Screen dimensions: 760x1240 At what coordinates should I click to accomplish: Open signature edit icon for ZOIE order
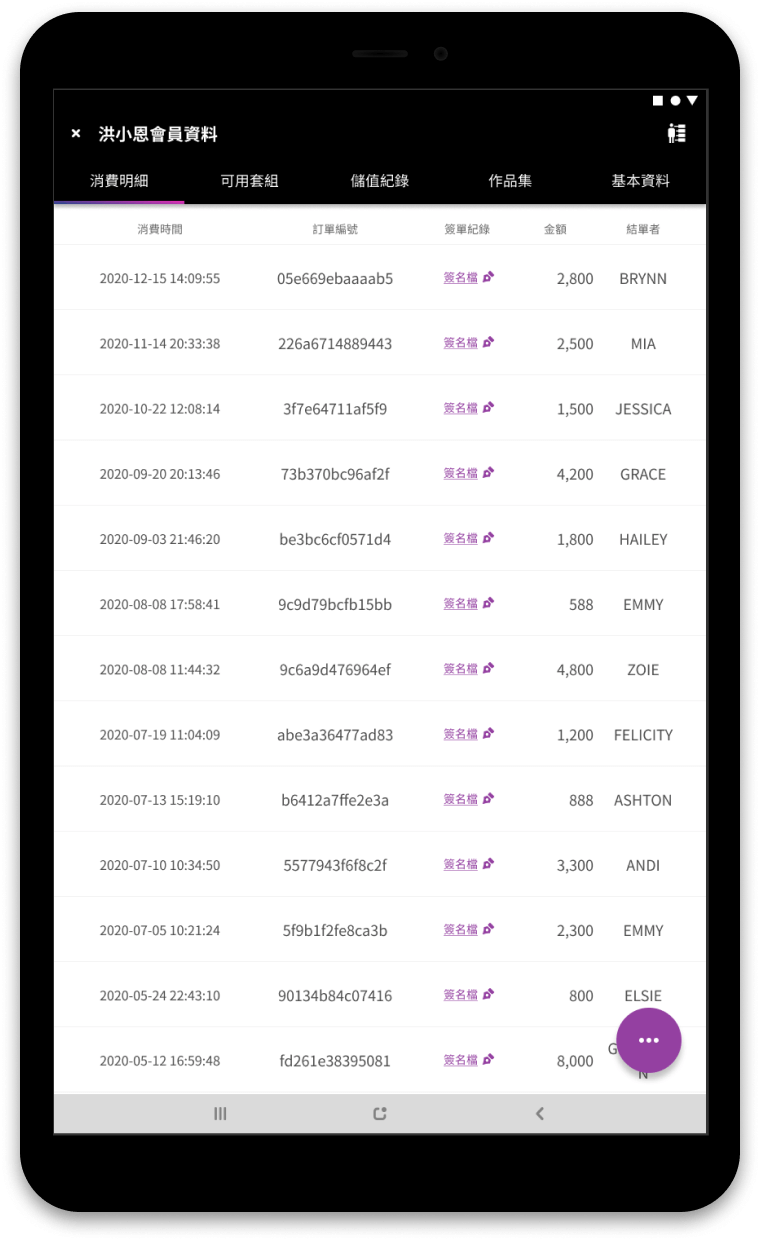coord(489,669)
